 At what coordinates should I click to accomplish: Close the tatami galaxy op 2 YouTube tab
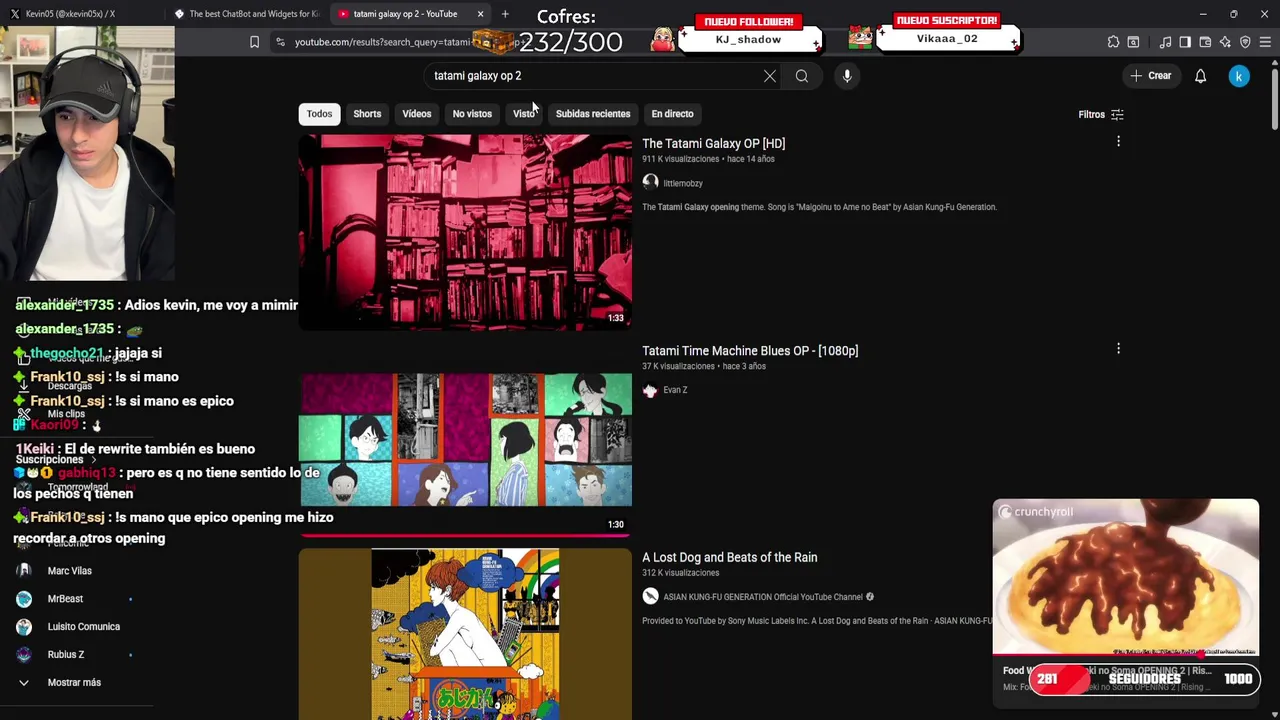tap(480, 14)
